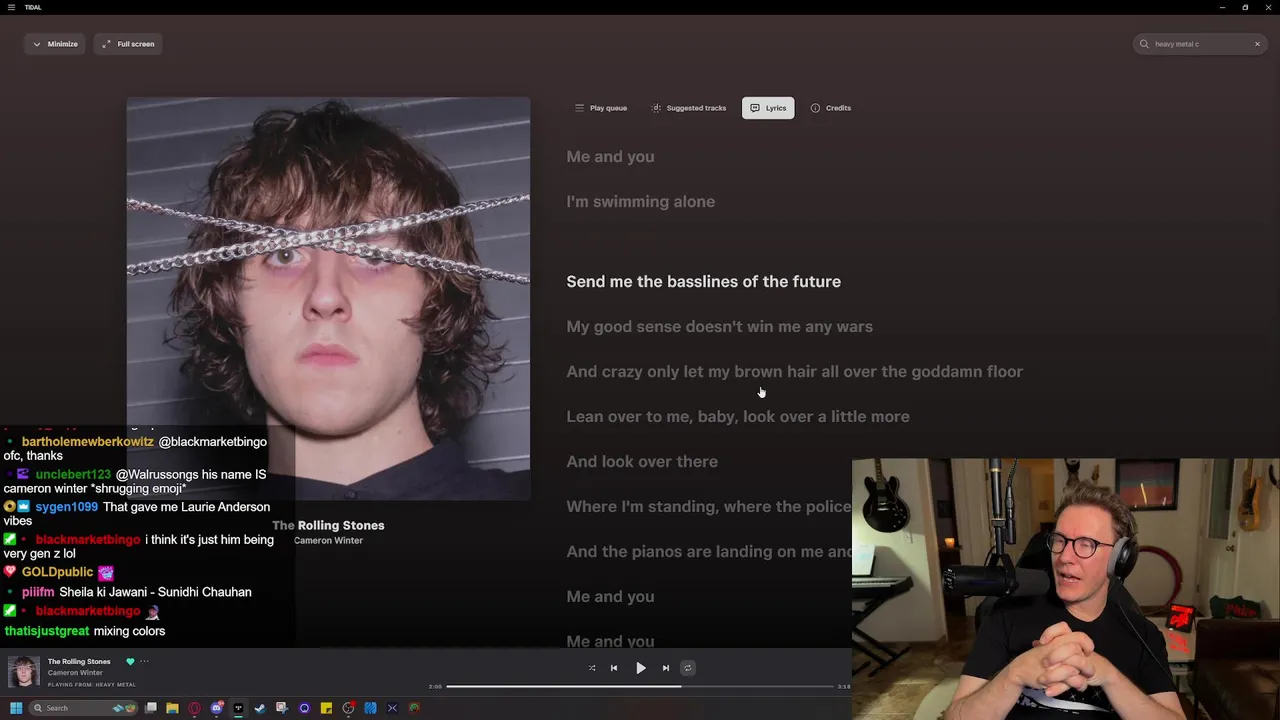Skip to next track
Viewport: 1280px width, 720px height.
point(665,668)
